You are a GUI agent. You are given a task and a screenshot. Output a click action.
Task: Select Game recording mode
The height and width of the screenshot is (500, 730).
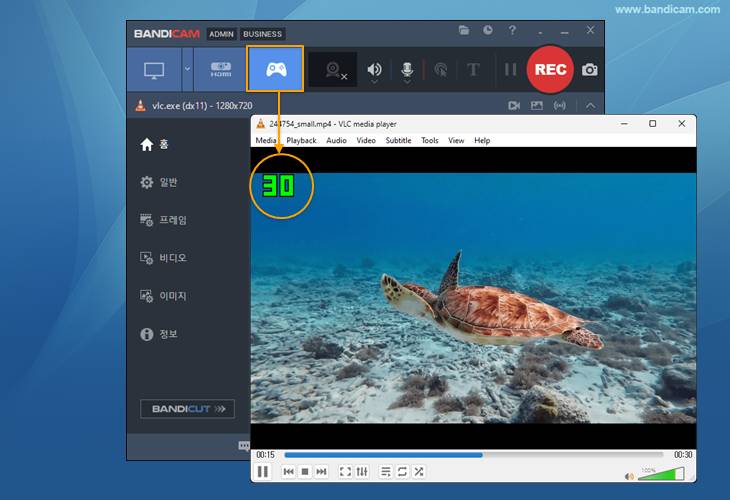[x=275, y=70]
